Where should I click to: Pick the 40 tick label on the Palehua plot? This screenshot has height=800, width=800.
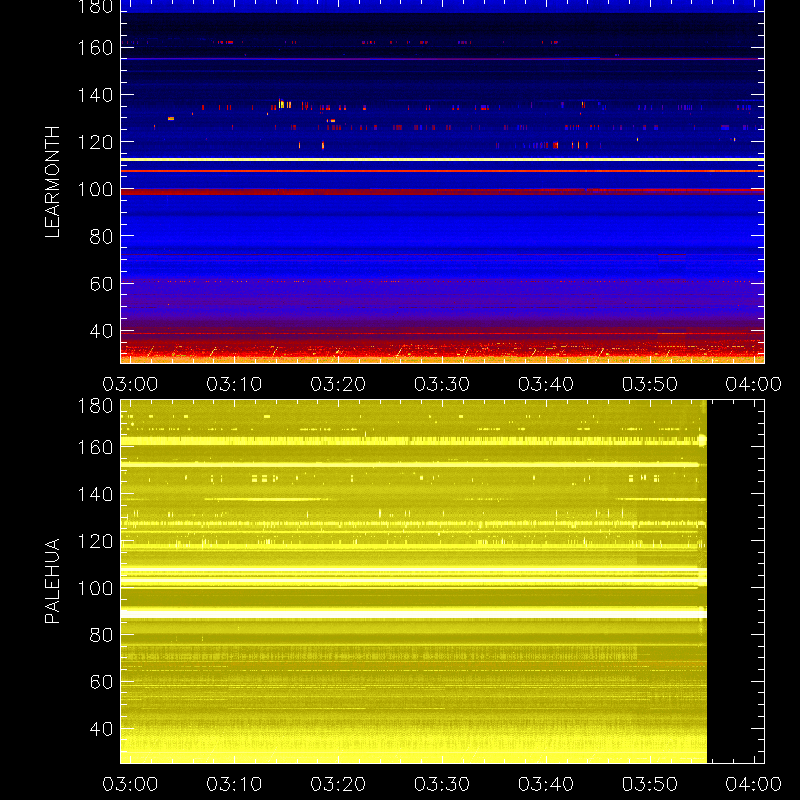[x=101, y=729]
